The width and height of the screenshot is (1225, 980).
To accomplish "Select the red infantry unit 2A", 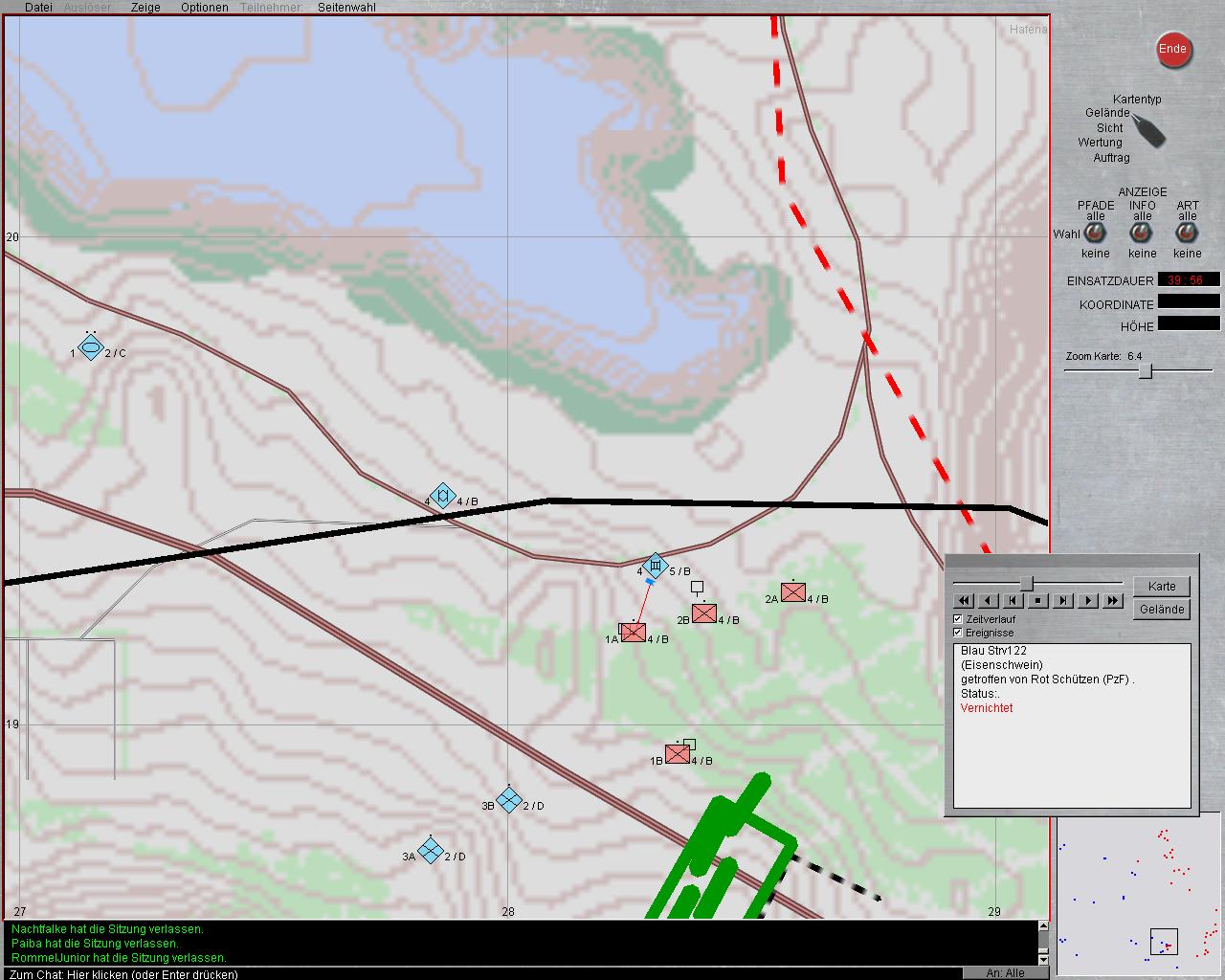I will click(x=792, y=593).
